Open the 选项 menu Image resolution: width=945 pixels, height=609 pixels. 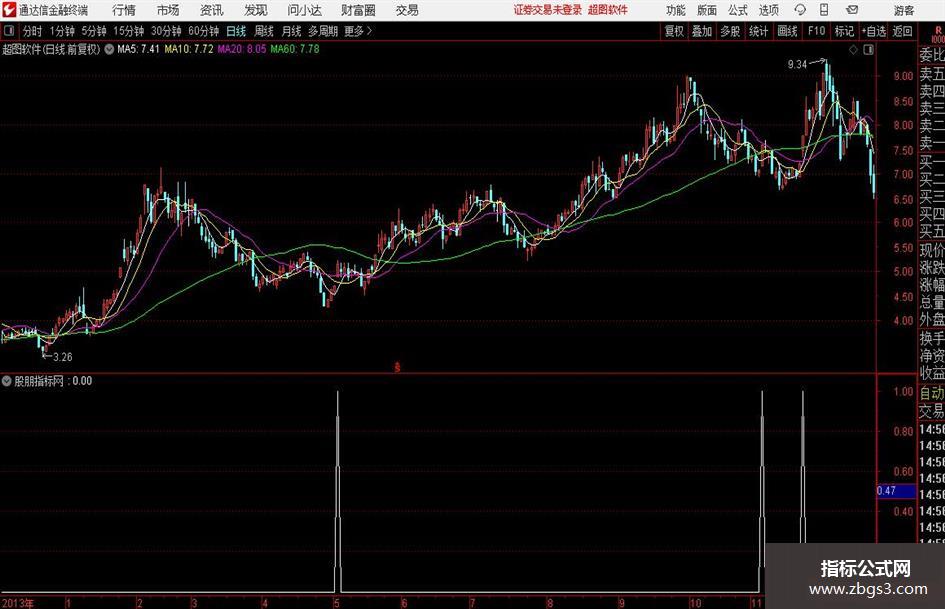pyautogui.click(x=769, y=10)
